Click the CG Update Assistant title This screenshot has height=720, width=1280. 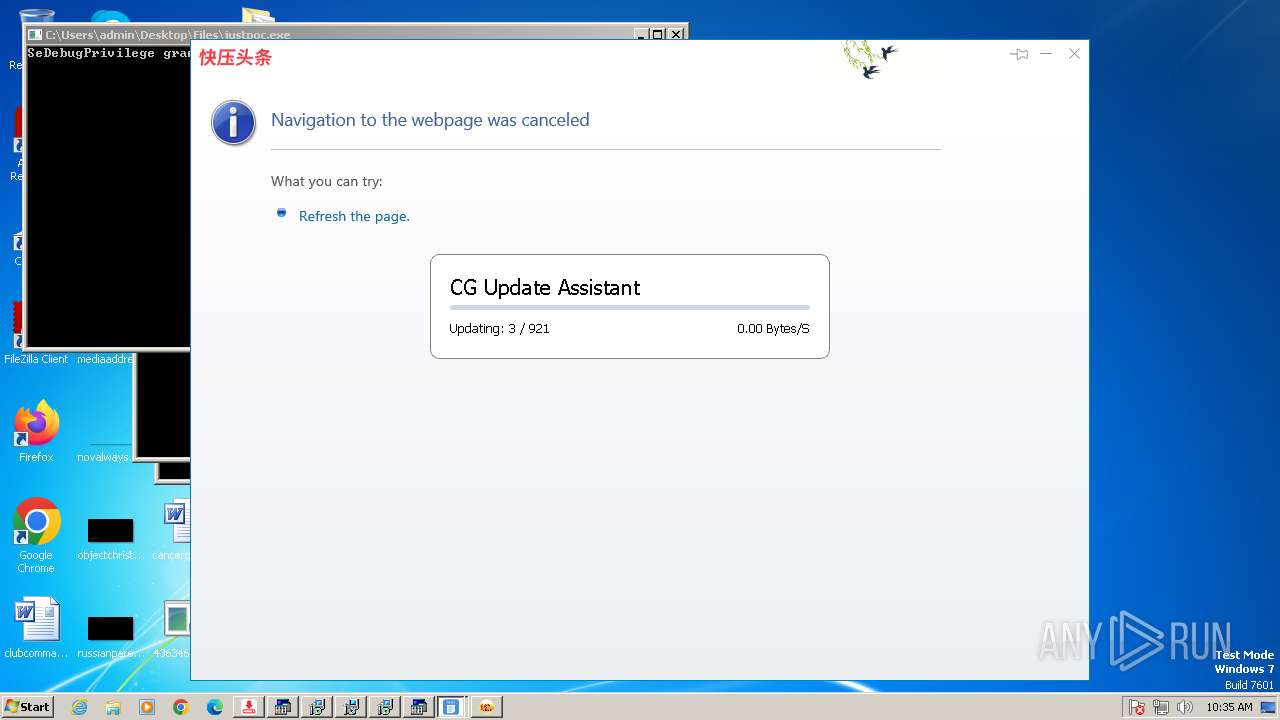click(545, 288)
